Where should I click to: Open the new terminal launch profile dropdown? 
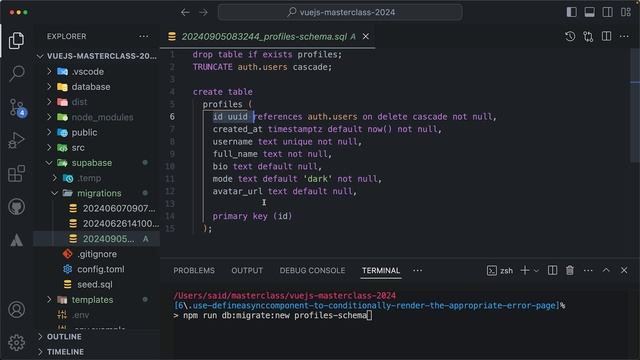(x=536, y=270)
